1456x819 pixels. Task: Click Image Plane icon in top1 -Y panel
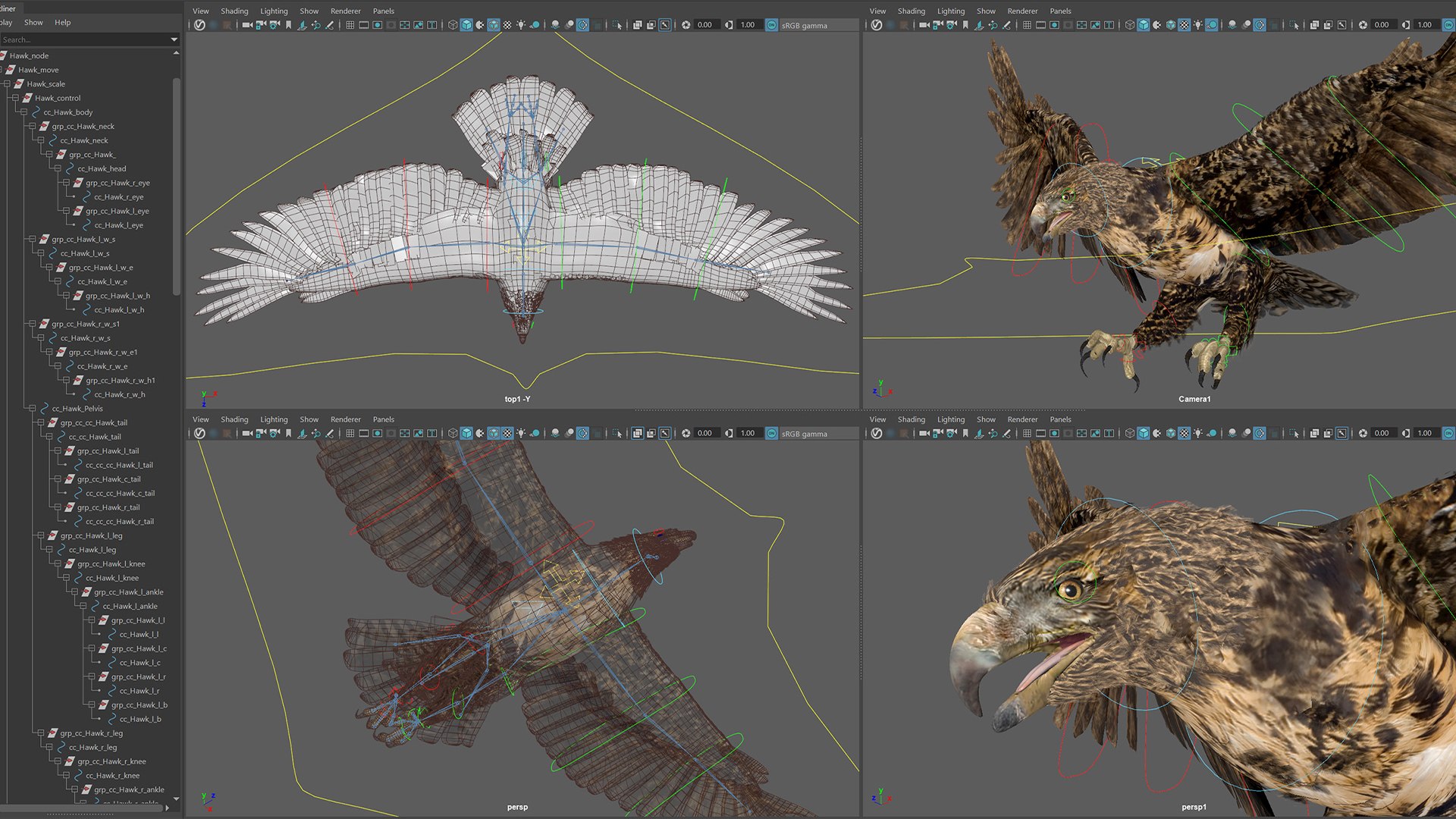click(302, 25)
